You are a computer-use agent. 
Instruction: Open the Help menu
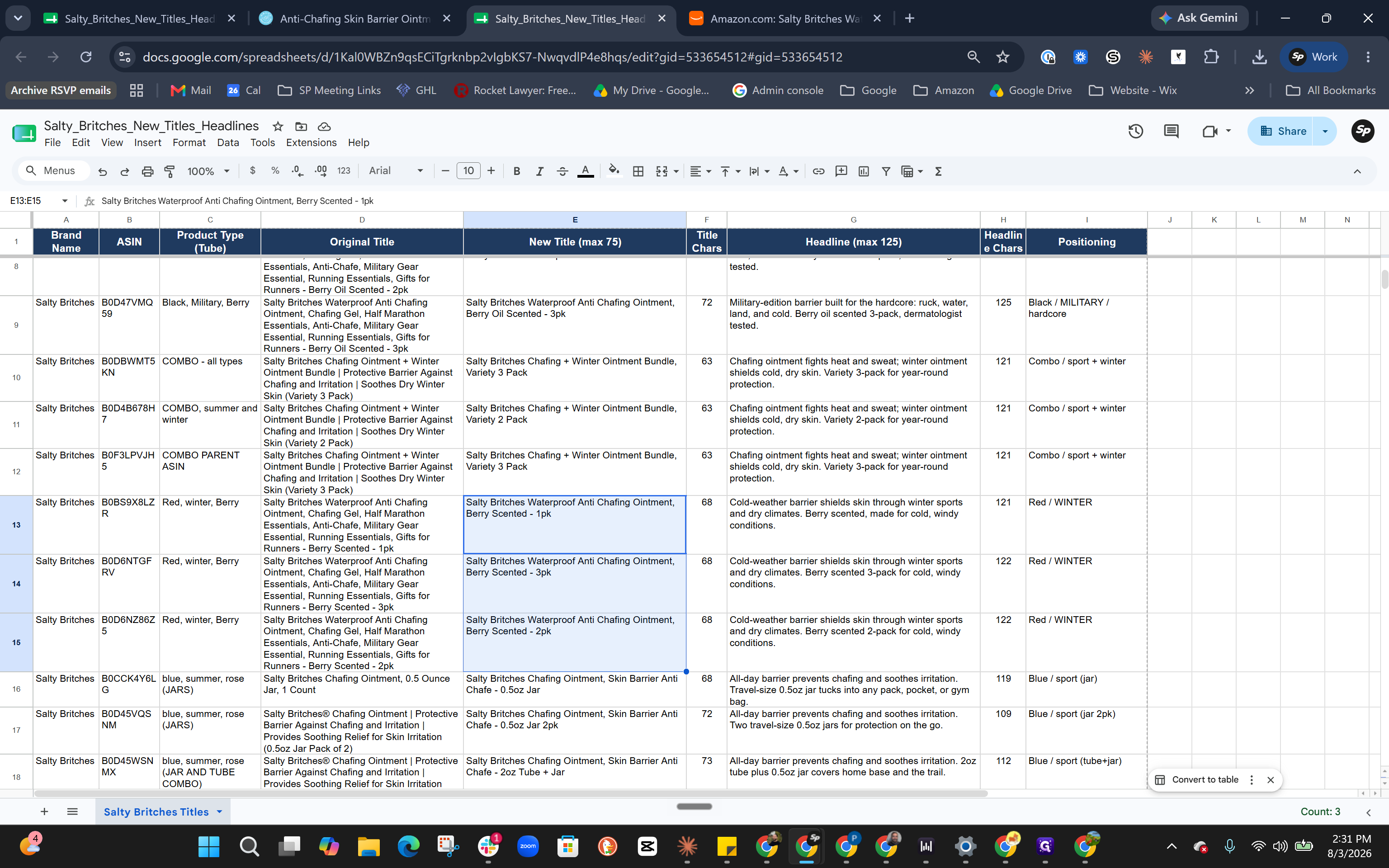coord(358,142)
